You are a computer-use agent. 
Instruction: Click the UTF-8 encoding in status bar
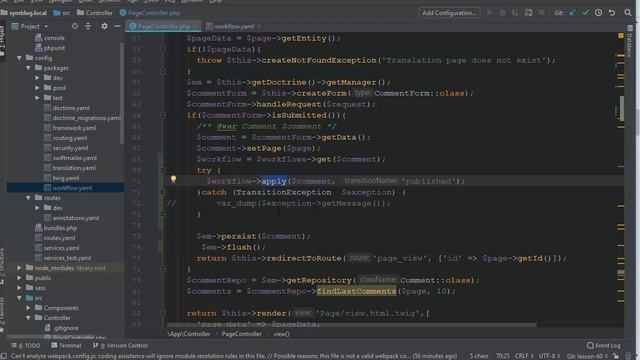(549, 356)
